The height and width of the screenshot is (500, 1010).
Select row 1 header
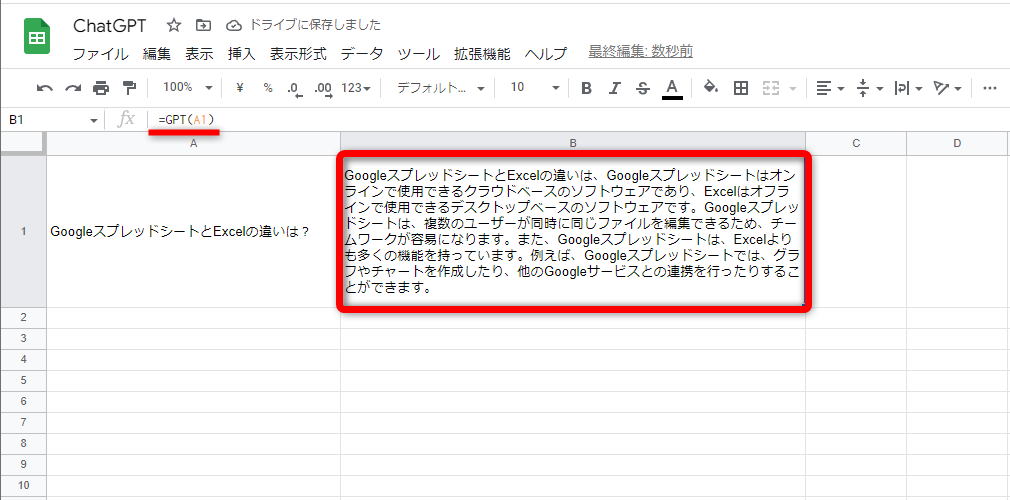pyautogui.click(x=23, y=231)
